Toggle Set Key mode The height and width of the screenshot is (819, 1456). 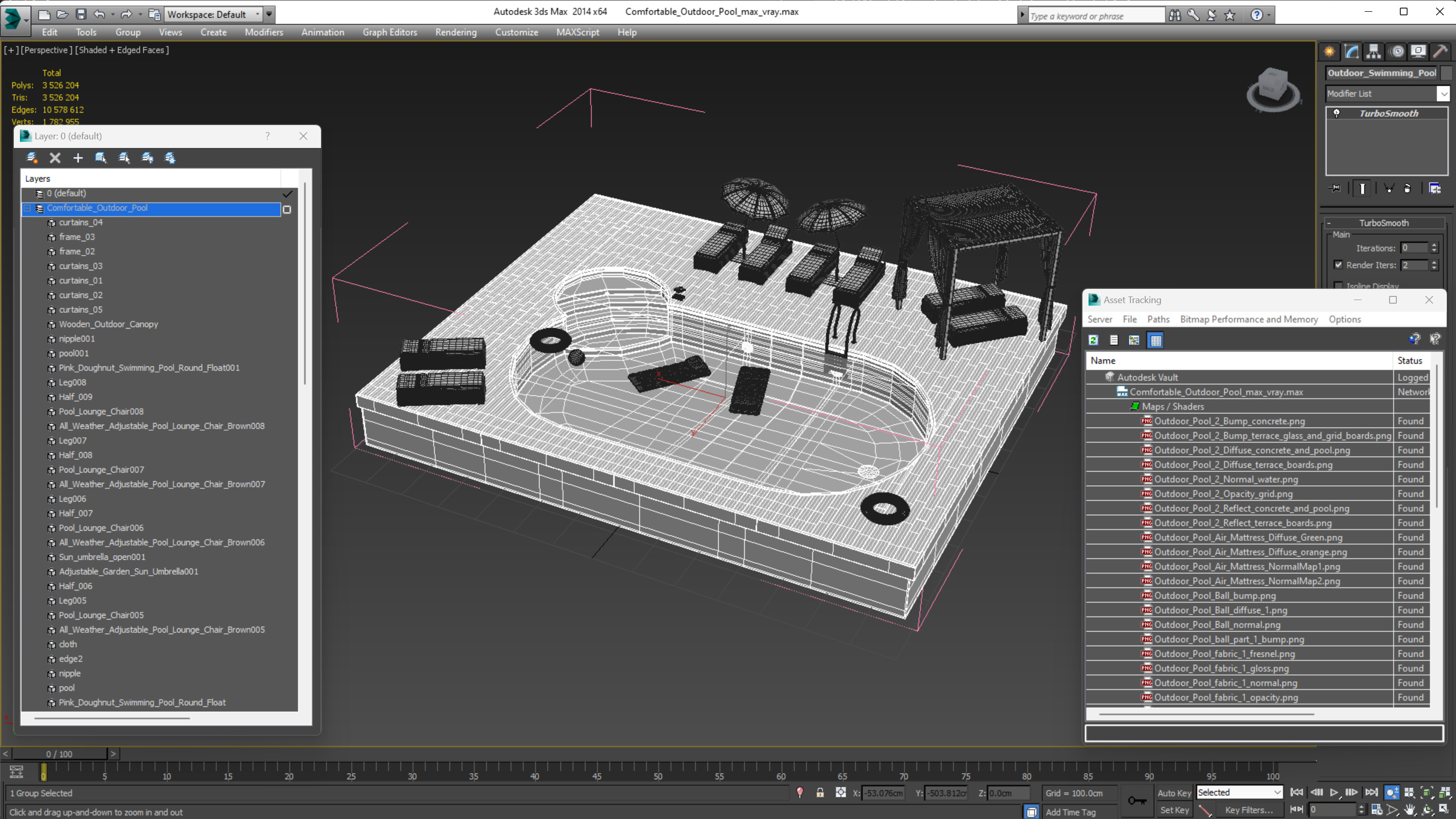[1174, 810]
